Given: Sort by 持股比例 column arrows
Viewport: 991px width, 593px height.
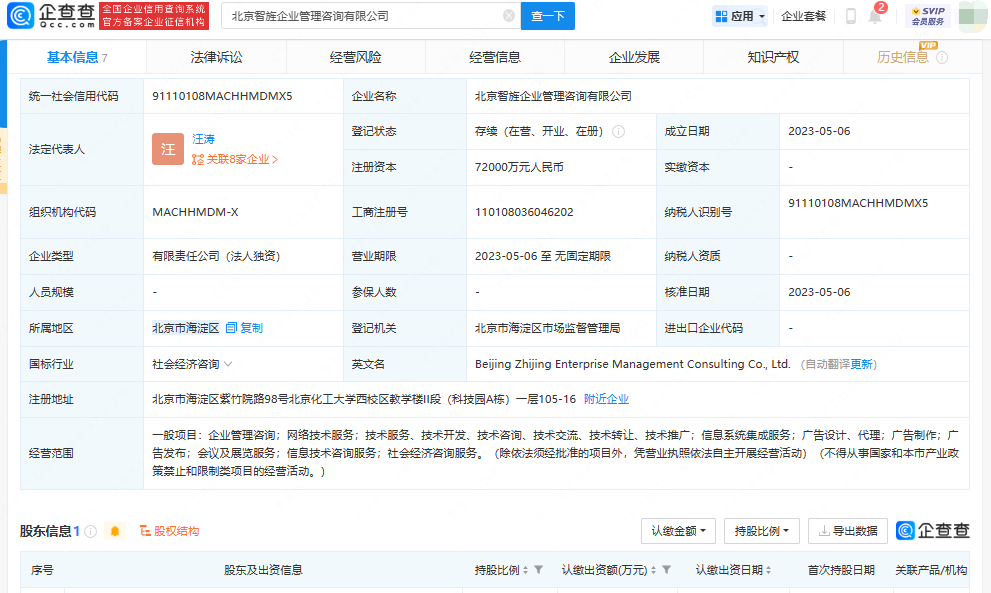Looking at the screenshot, I should point(525,570).
